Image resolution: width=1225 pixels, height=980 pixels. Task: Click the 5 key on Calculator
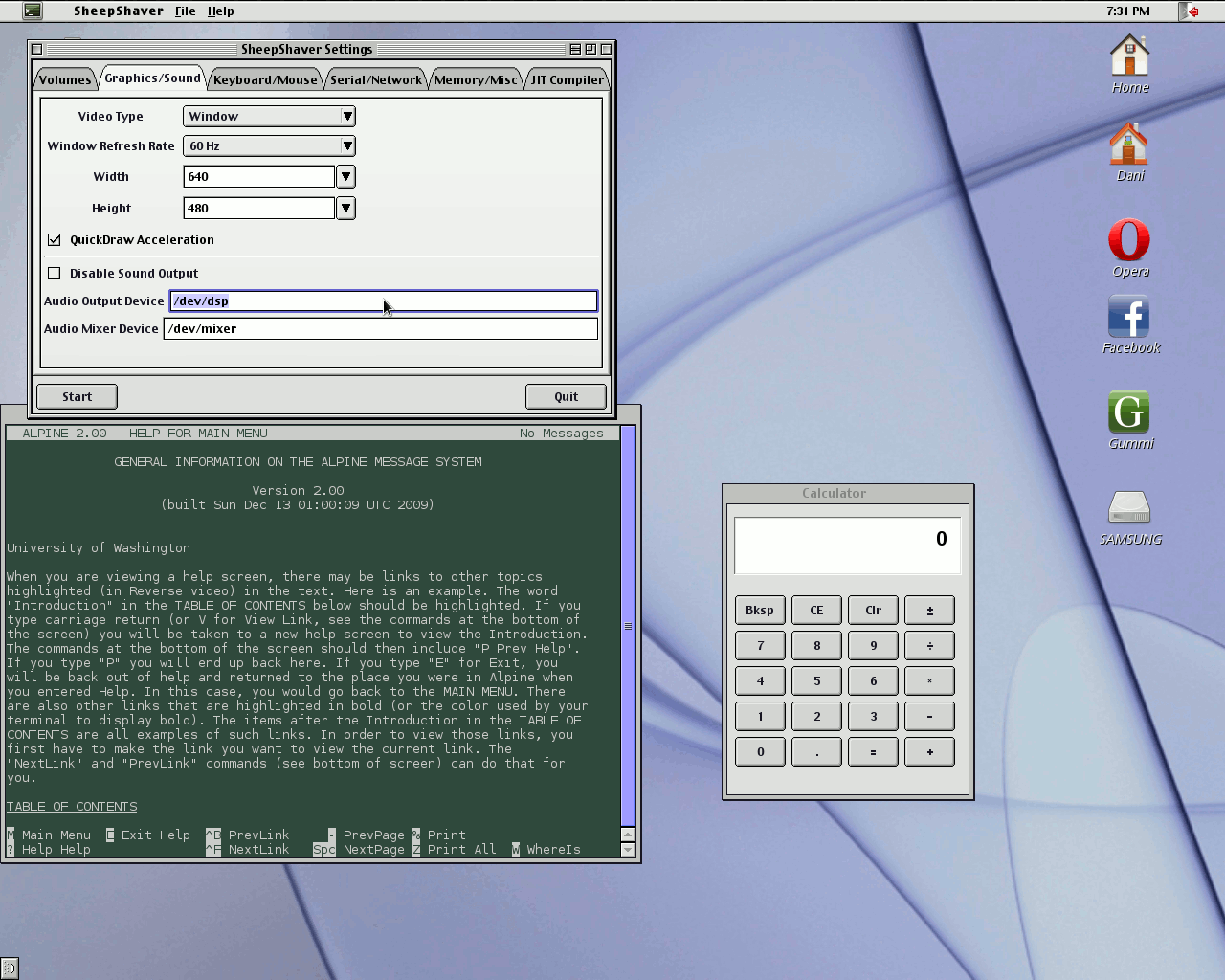pyautogui.click(x=816, y=681)
